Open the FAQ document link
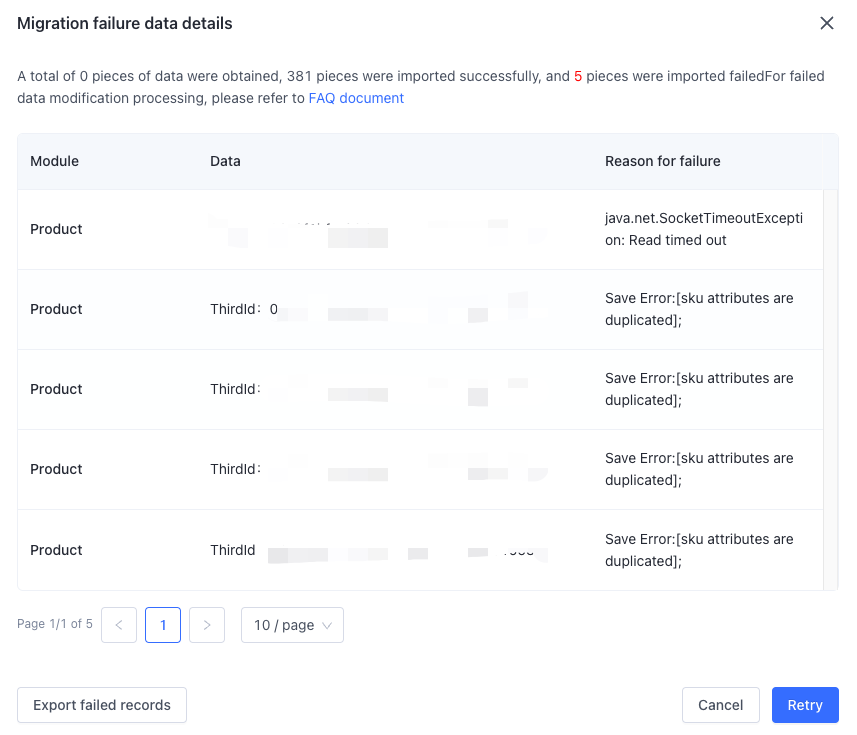Image resolution: width=857 pixels, height=735 pixels. coord(356,98)
